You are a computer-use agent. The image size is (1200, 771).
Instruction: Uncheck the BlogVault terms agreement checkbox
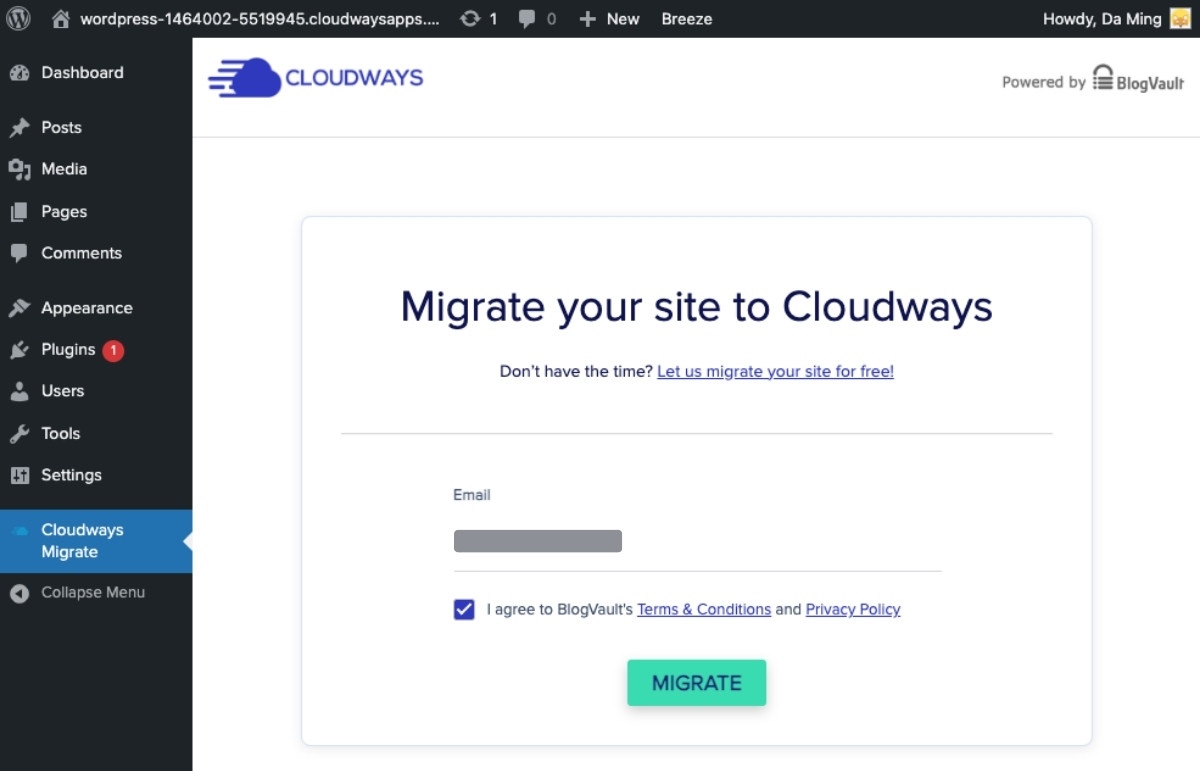pos(463,609)
